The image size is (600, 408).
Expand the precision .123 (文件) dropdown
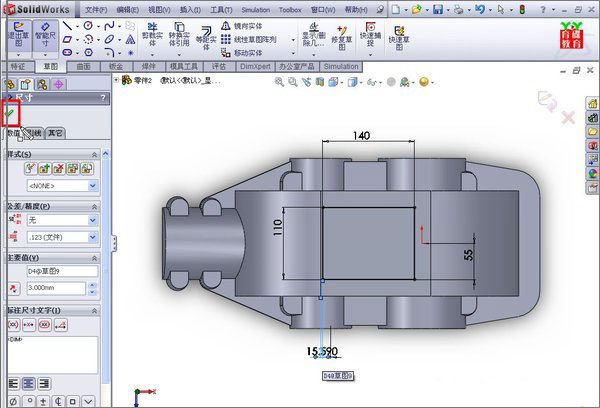[92, 237]
